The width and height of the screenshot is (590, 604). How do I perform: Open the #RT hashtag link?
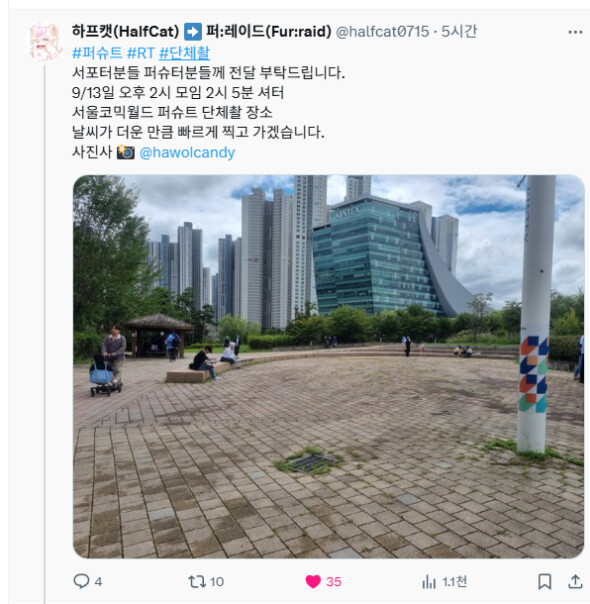pos(141,53)
